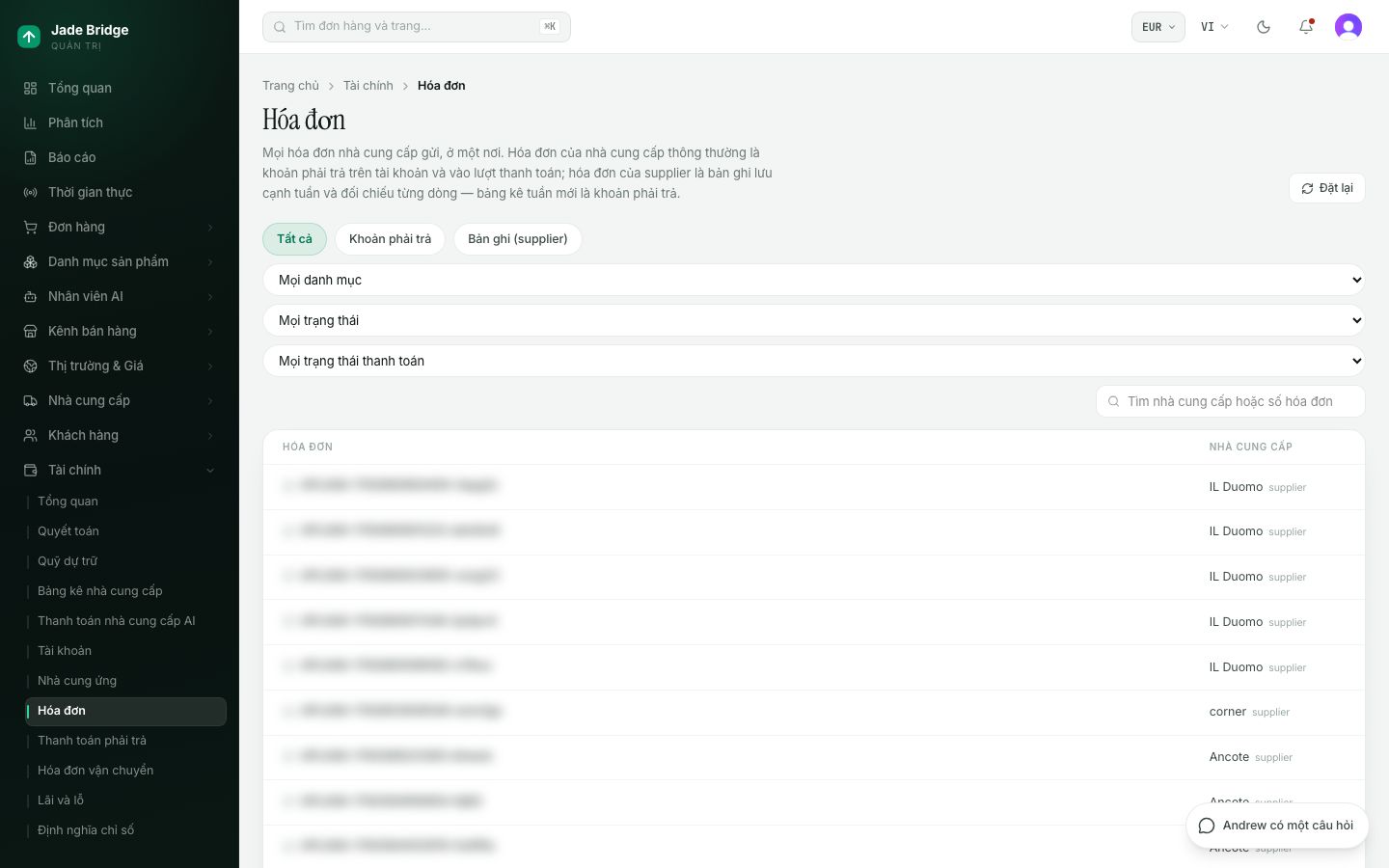Select the Khoản phải trả filter tab
The height and width of the screenshot is (868, 1389).
click(x=390, y=239)
